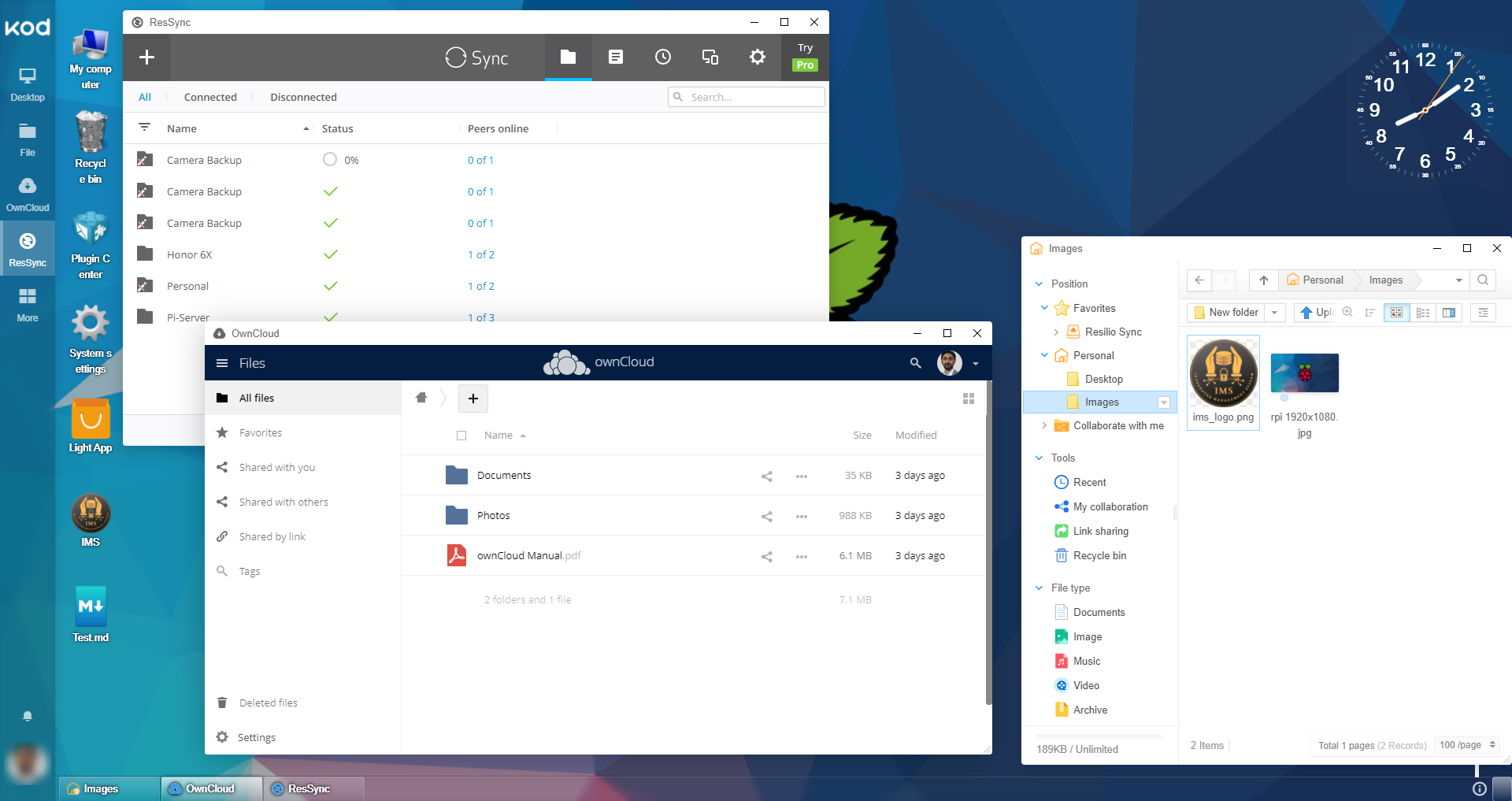Switch to the Disconnected tab in ResSync
Viewport: 1512px width, 801px height.
[x=303, y=97]
